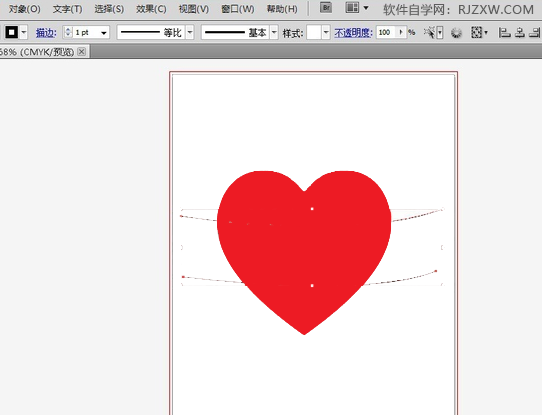Click the opacity value field showing 100
This screenshot has width=542, height=415.
386,32
